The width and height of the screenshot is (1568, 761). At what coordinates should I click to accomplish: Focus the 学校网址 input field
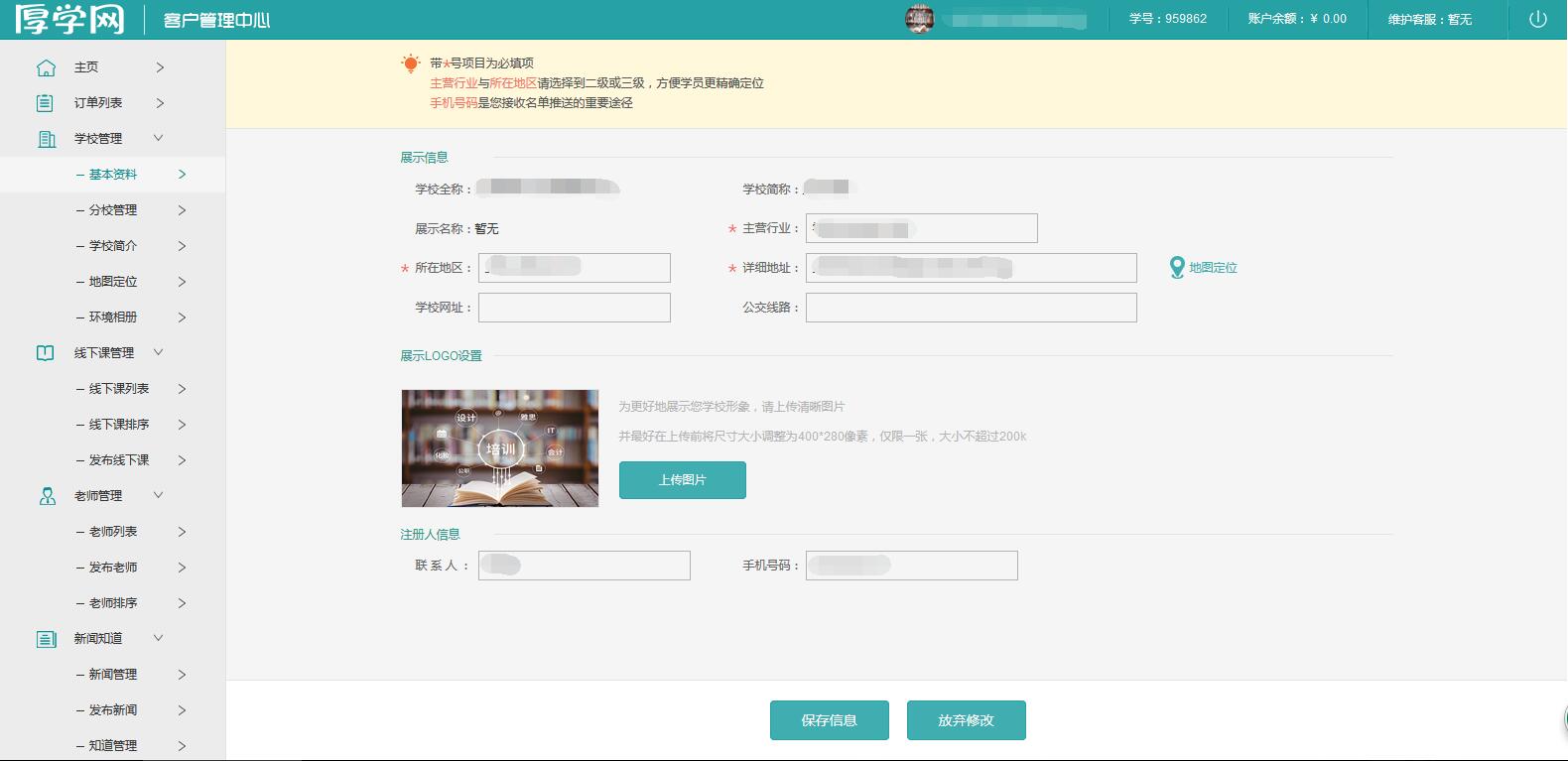(x=574, y=308)
